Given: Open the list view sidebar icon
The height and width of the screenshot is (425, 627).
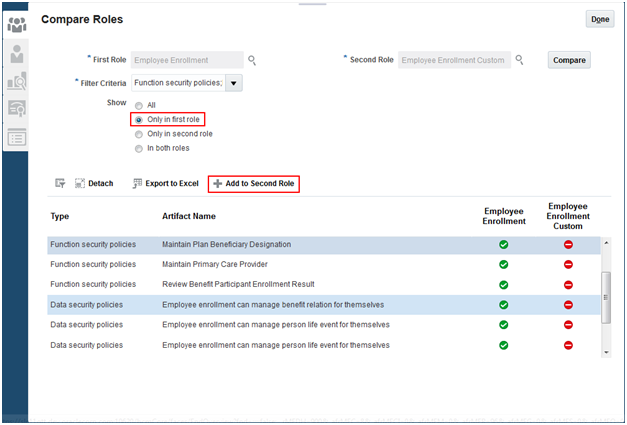Looking at the screenshot, I should point(16,137).
